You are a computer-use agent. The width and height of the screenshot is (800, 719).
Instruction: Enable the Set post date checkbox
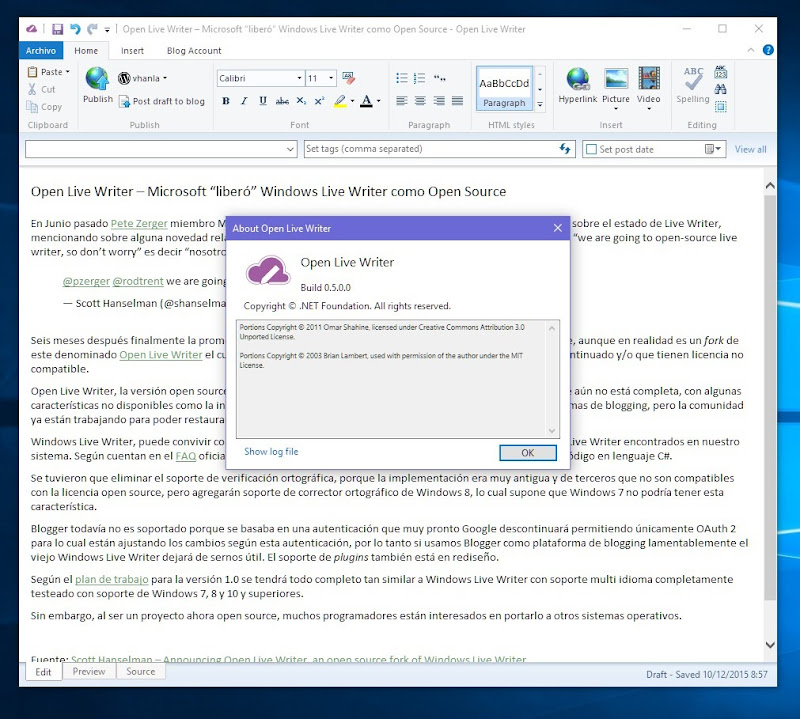[591, 149]
